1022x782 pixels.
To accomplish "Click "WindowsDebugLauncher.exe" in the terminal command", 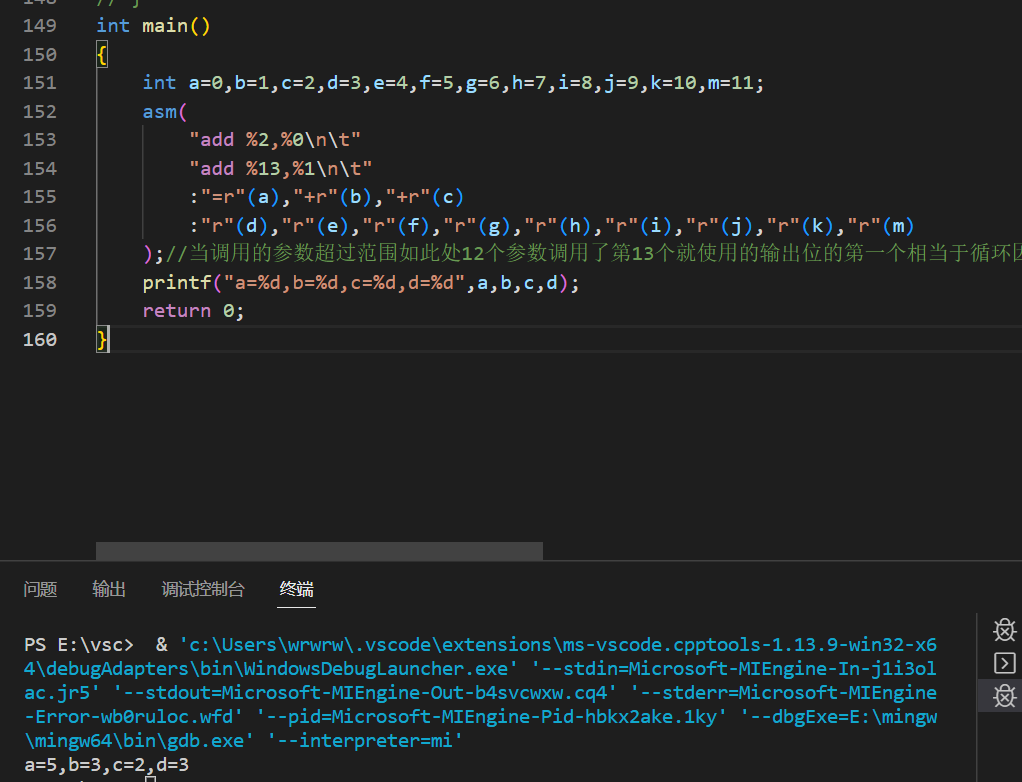I will 376,669.
